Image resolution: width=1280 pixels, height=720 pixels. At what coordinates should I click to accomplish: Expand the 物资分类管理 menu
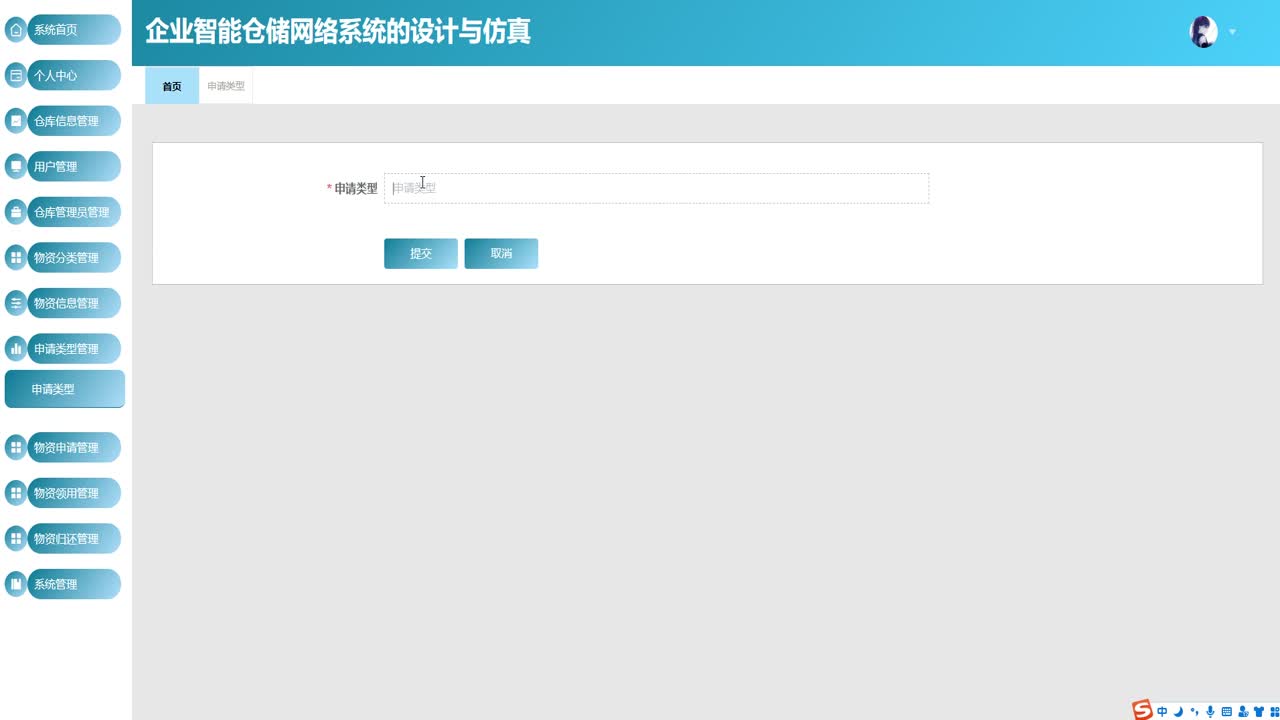(x=74, y=258)
